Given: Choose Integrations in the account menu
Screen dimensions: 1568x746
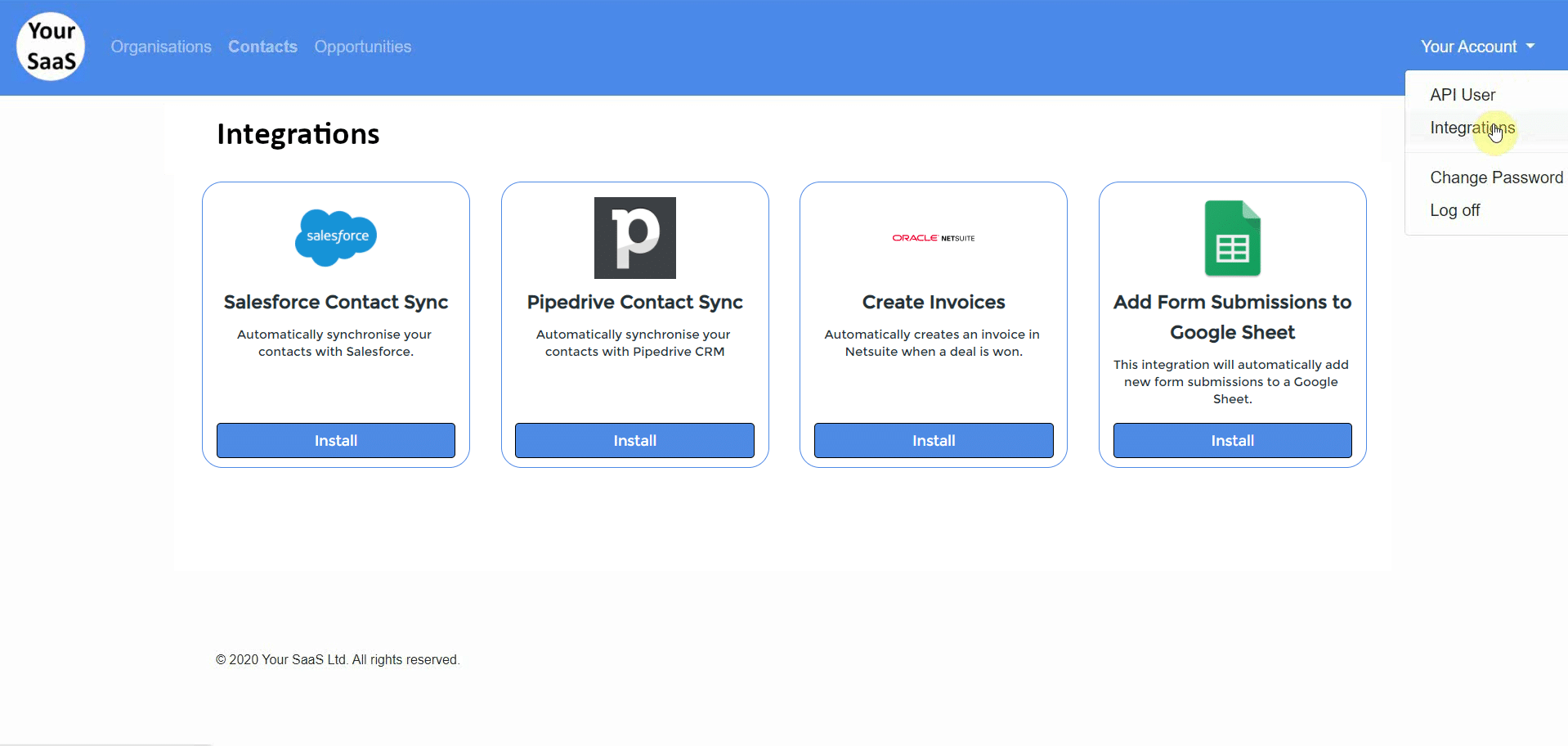Looking at the screenshot, I should 1472,128.
